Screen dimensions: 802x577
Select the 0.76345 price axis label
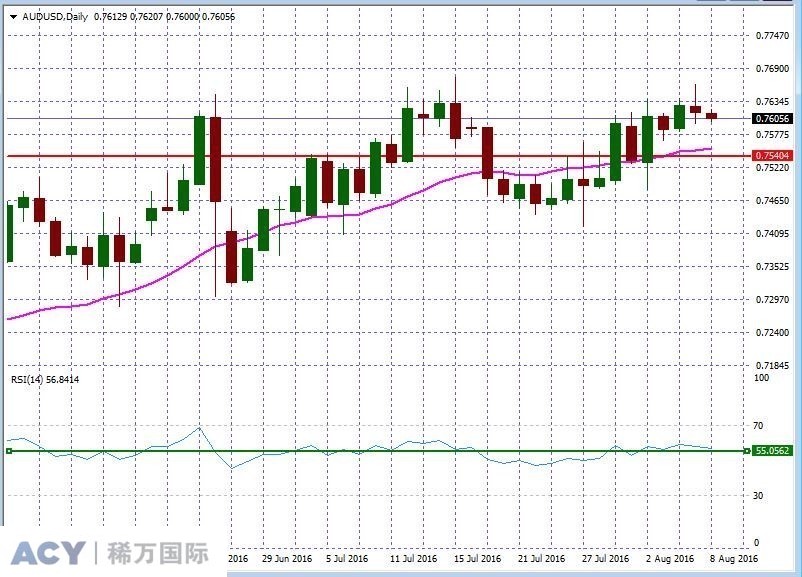point(772,102)
